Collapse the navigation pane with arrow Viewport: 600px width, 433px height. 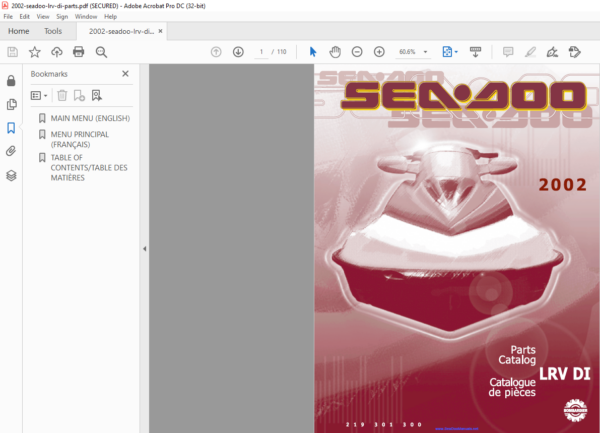click(x=145, y=249)
